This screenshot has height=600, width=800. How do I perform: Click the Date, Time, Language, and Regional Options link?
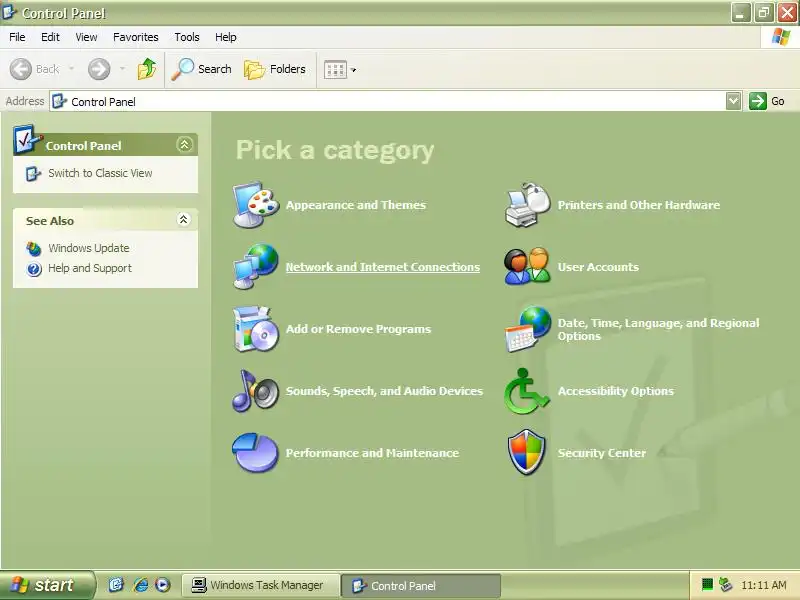[658, 330]
